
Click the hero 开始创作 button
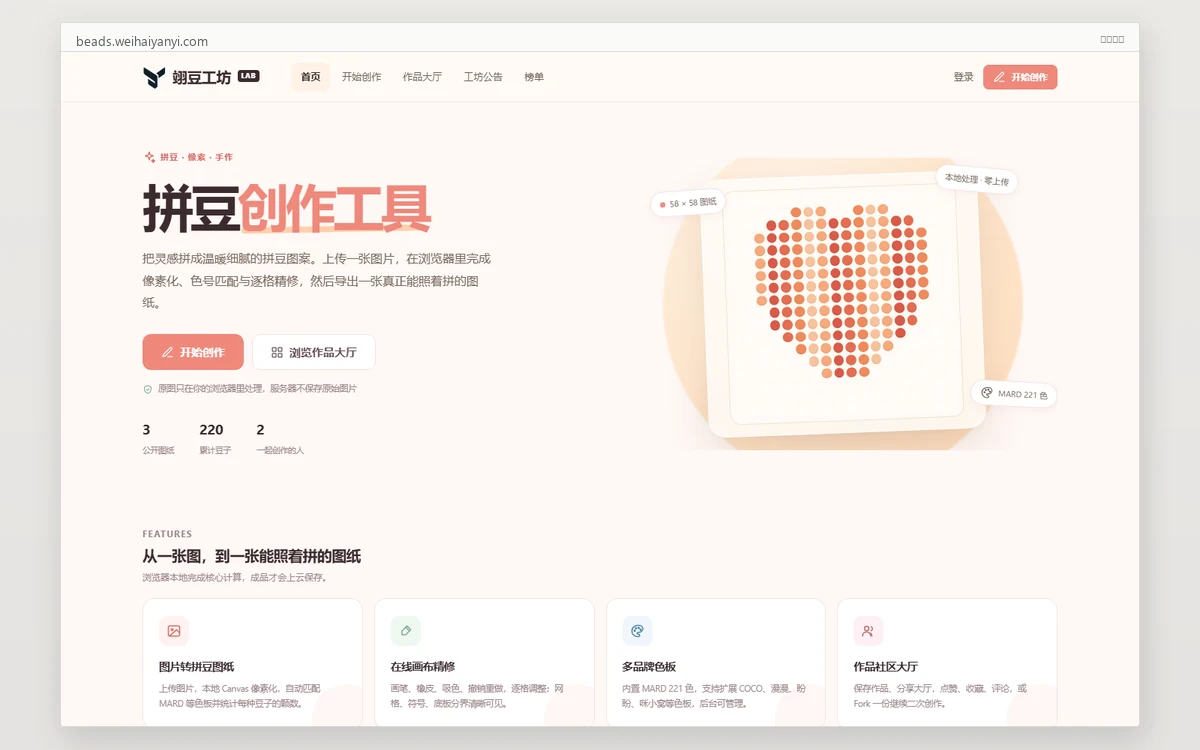pyautogui.click(x=193, y=352)
